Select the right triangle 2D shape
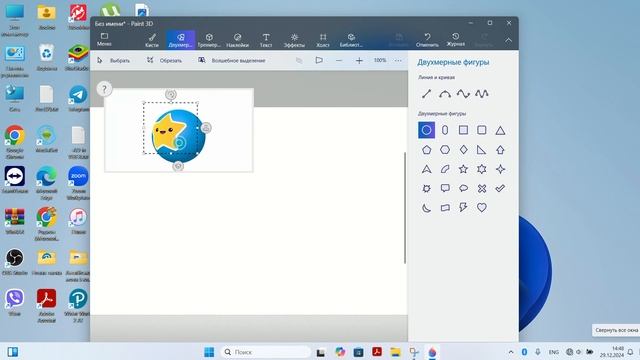640x360 pixels. (x=482, y=150)
